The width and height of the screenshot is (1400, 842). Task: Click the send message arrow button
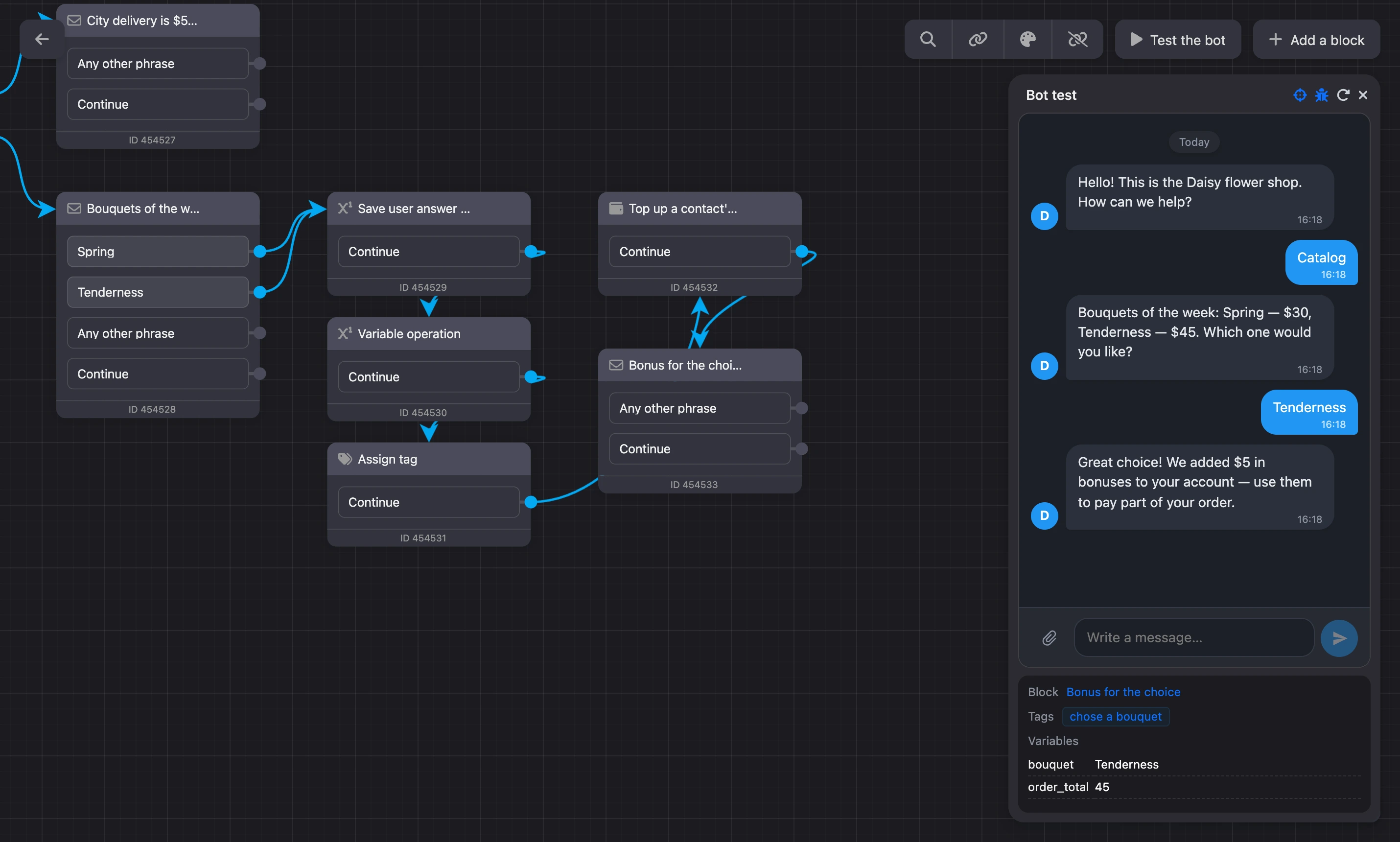coord(1339,638)
